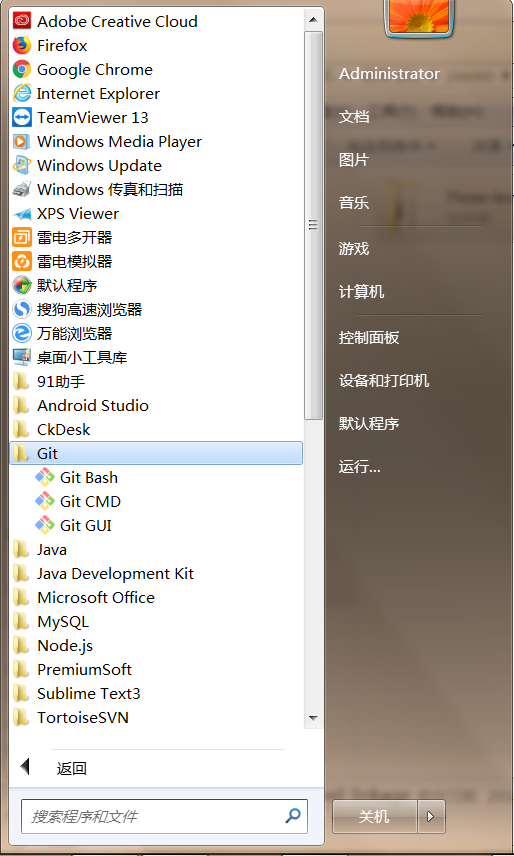Open 图片 in right pane
This screenshot has height=856, width=514.
(354, 160)
